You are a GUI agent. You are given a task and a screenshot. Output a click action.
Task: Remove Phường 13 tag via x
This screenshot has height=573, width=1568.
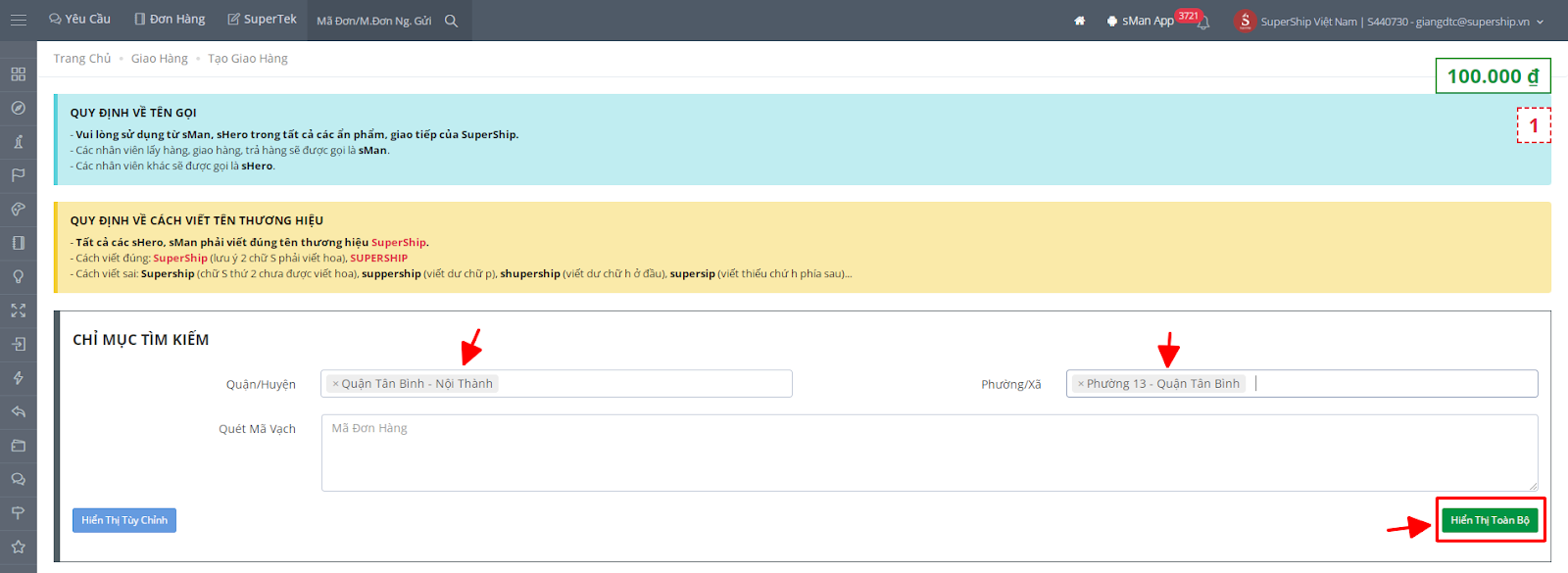pos(1081,384)
